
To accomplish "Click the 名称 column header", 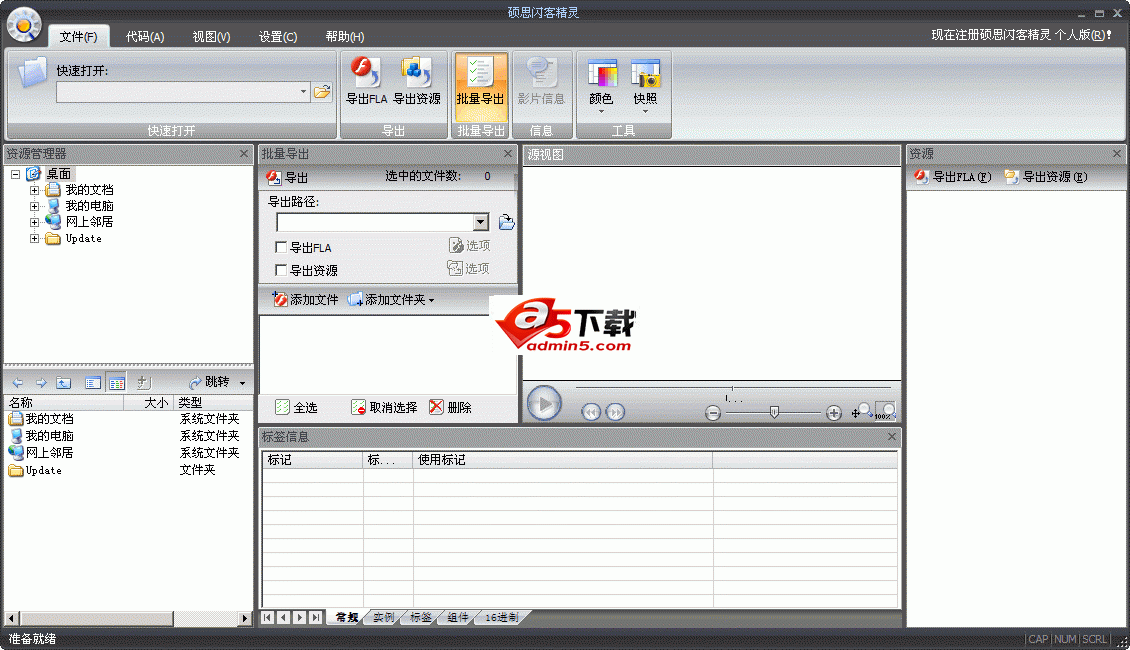I will coord(64,403).
